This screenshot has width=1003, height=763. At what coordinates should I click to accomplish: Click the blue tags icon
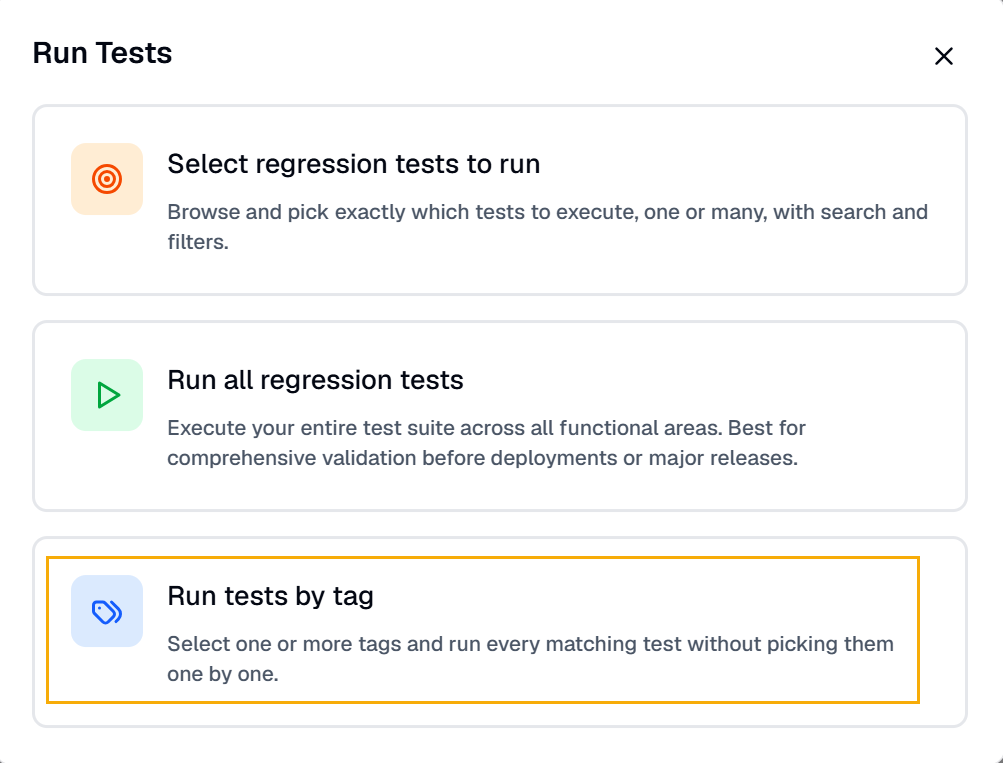107,611
